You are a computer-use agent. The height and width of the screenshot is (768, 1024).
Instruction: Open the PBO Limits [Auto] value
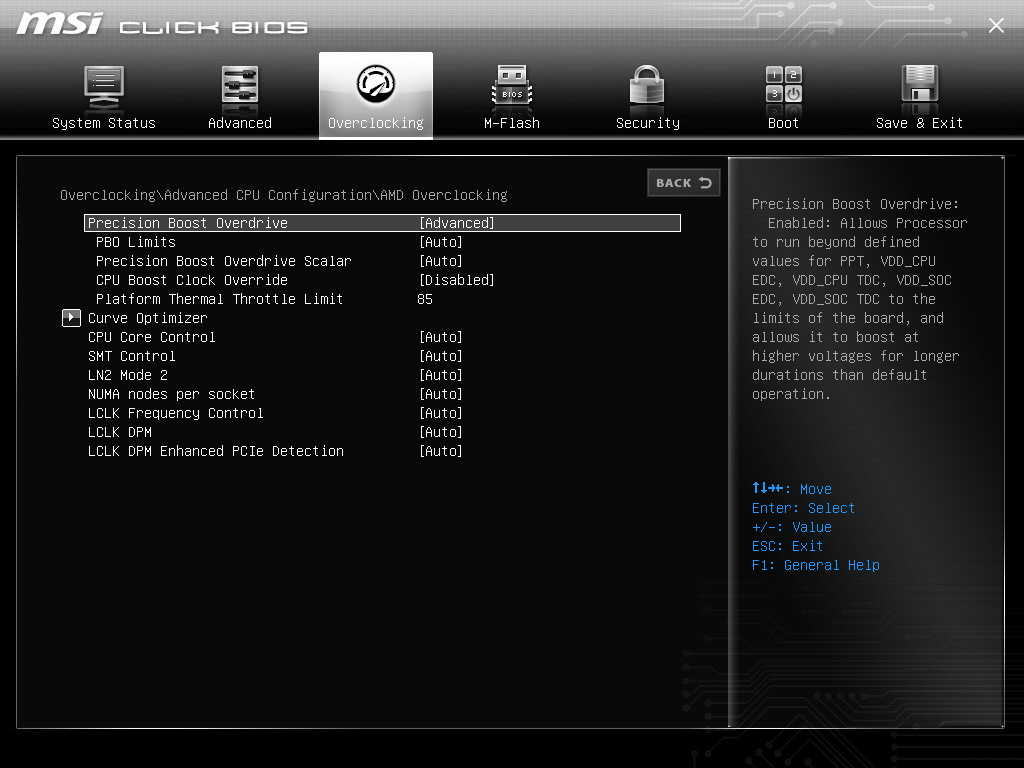pyautogui.click(x=441, y=242)
